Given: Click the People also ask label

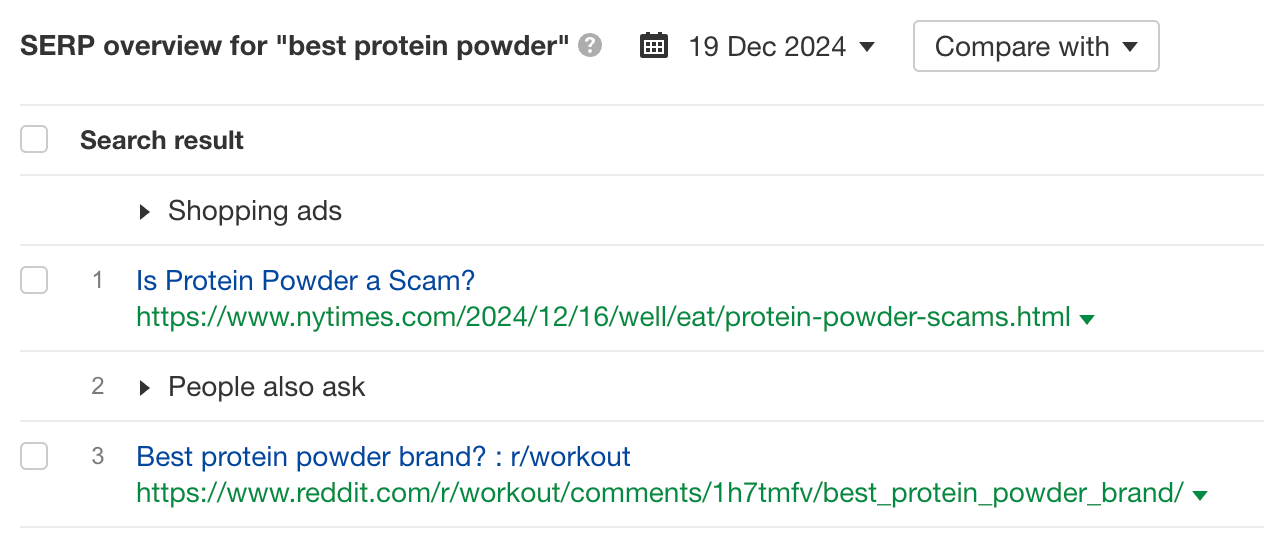Looking at the screenshot, I should point(266,387).
